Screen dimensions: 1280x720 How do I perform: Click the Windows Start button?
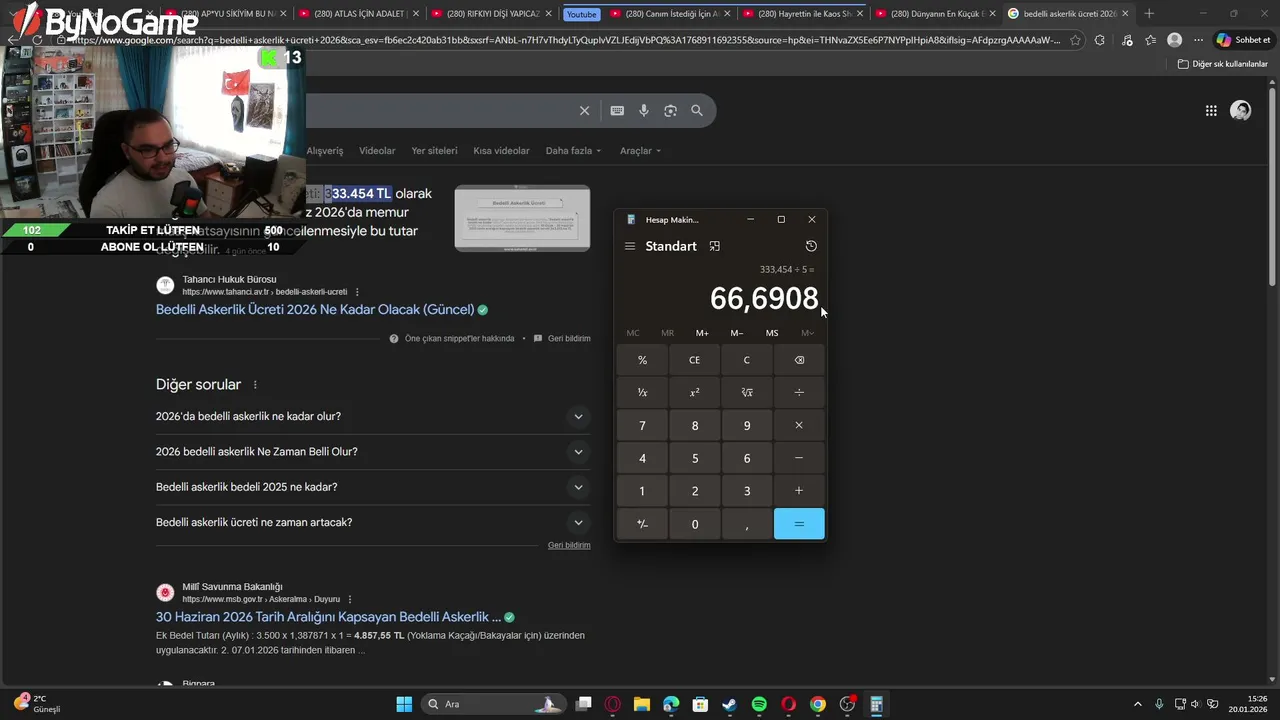point(404,704)
